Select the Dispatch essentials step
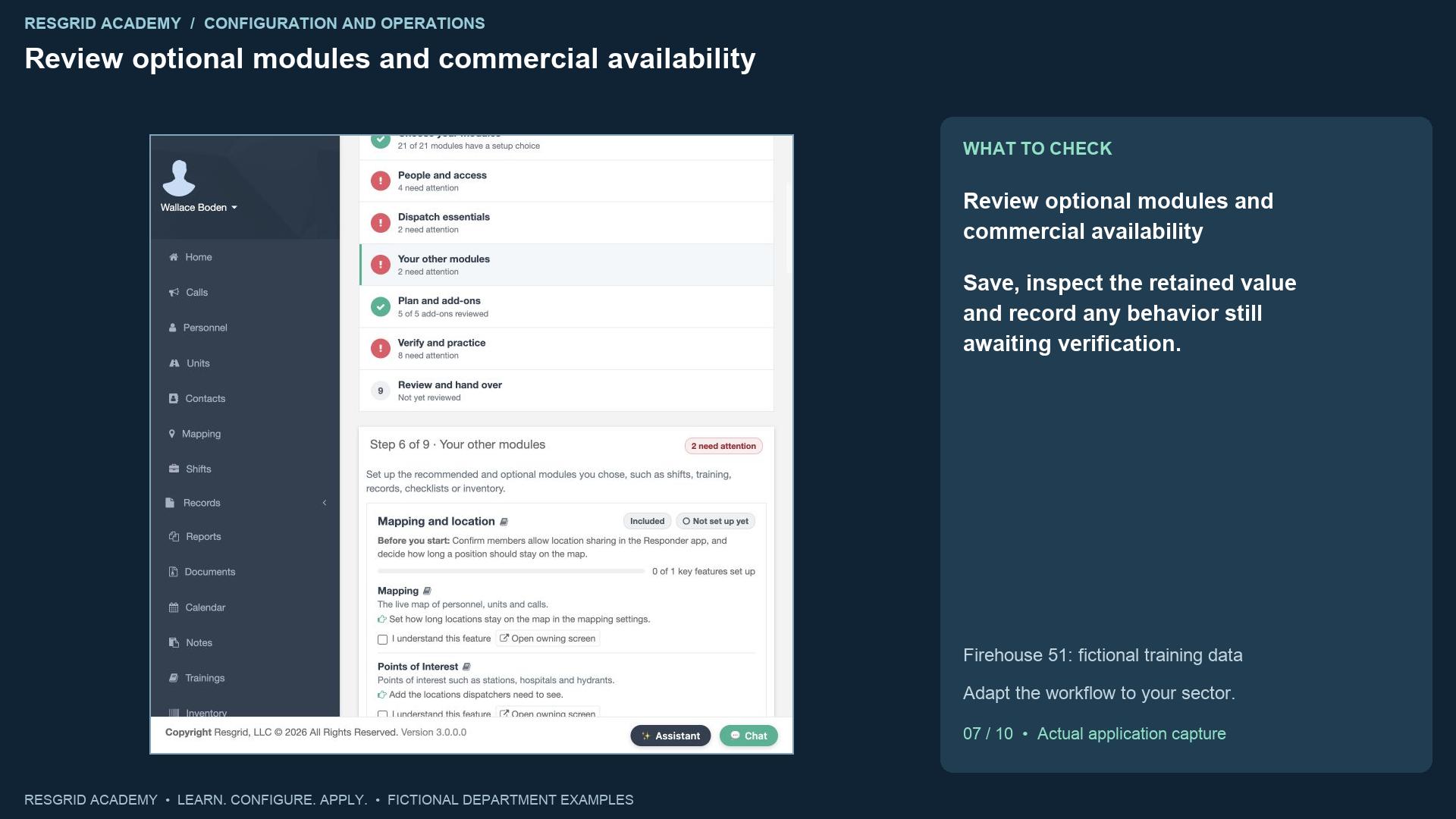The image size is (1456, 819). pyautogui.click(x=566, y=223)
